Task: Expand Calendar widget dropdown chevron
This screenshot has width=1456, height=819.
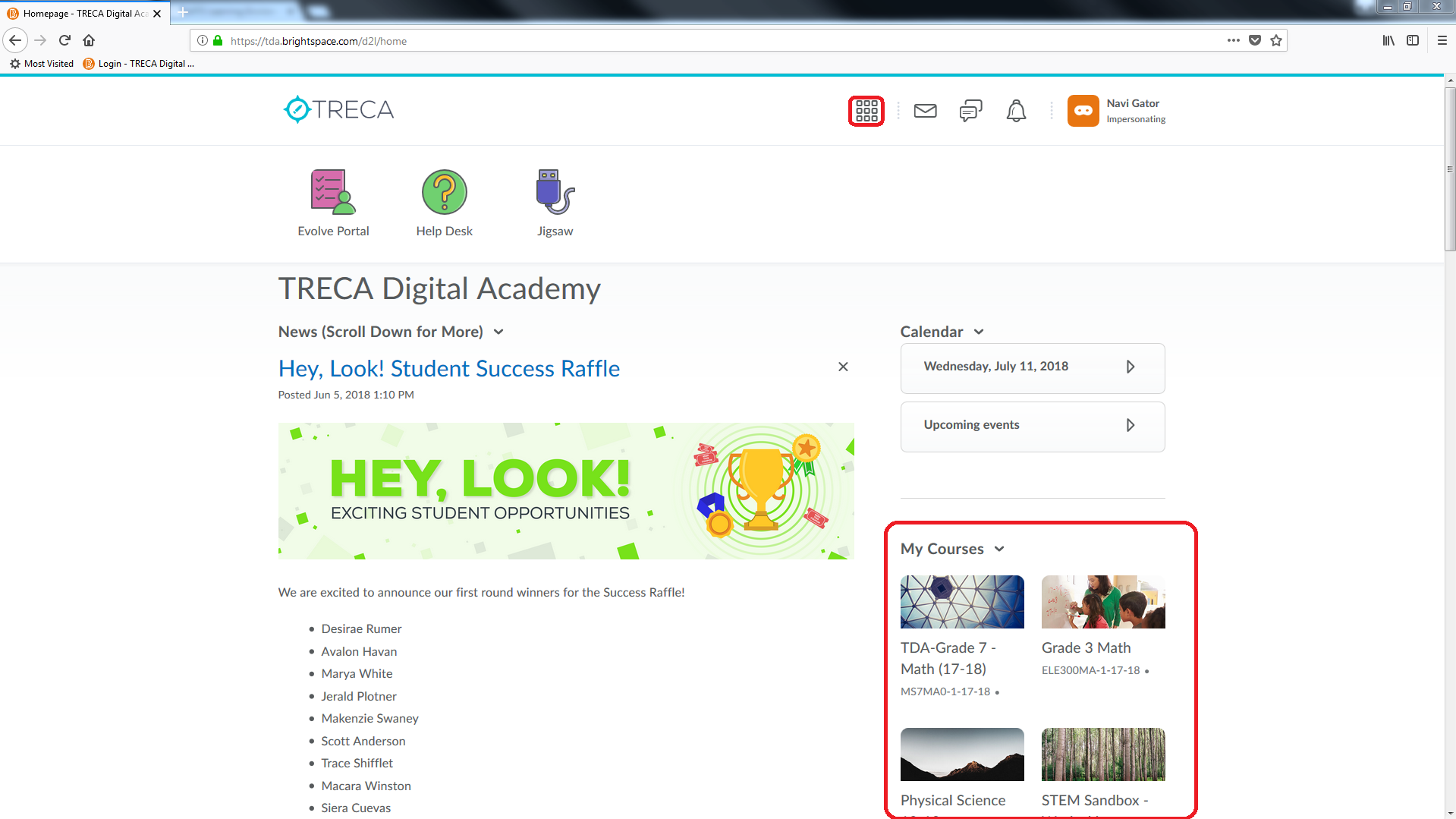Action: coord(979,332)
